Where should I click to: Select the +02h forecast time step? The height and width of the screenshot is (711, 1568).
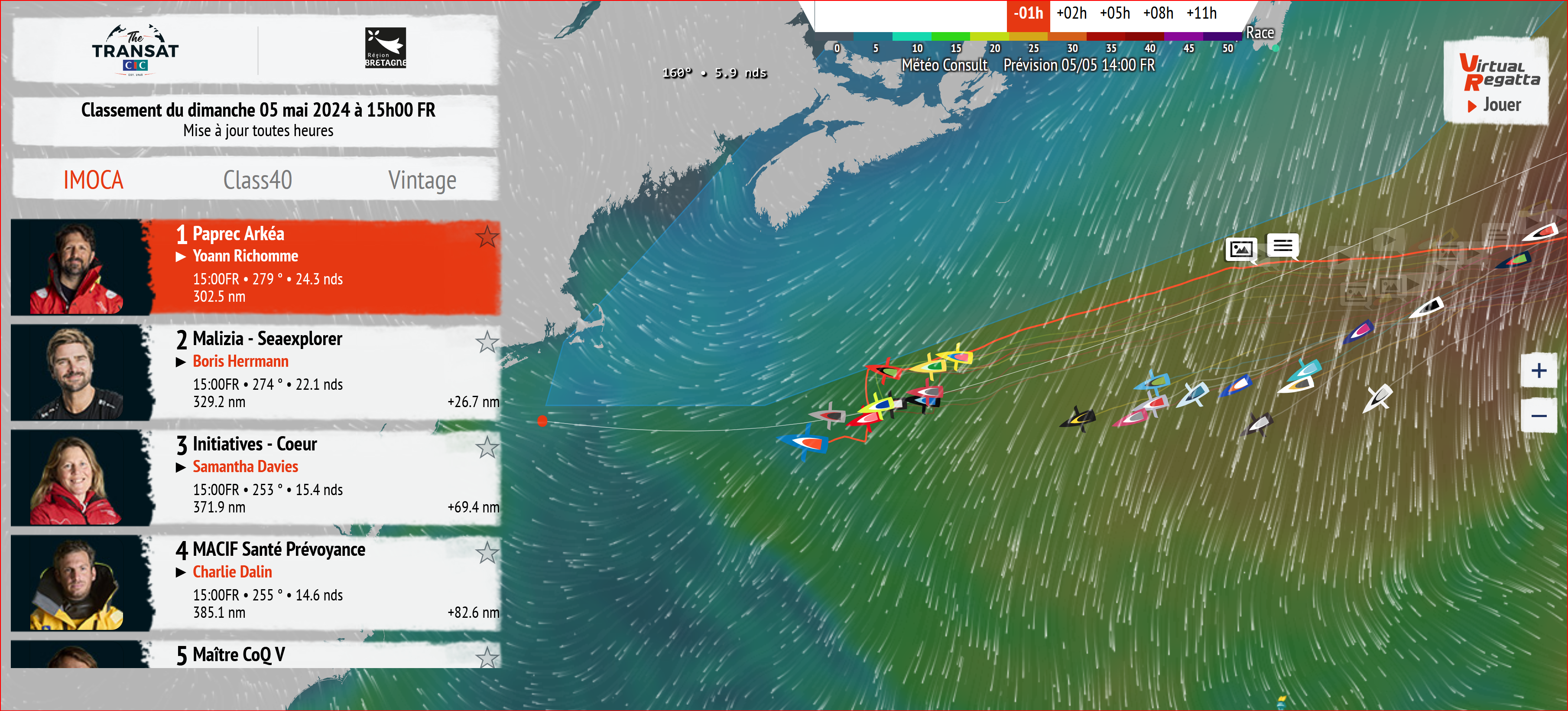(x=1071, y=13)
